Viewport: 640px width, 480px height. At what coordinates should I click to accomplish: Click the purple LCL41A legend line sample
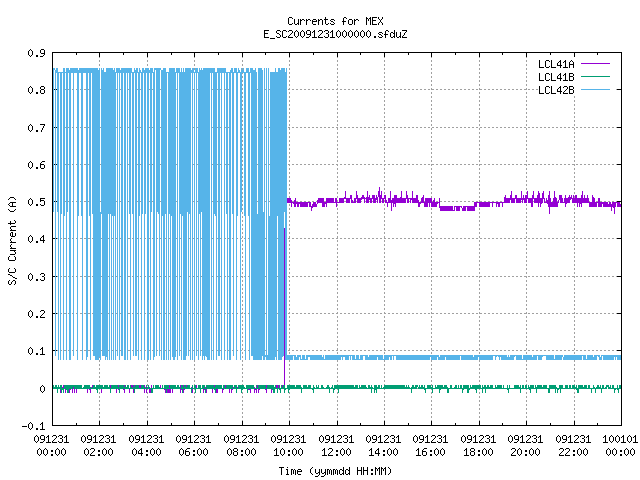[595, 64]
